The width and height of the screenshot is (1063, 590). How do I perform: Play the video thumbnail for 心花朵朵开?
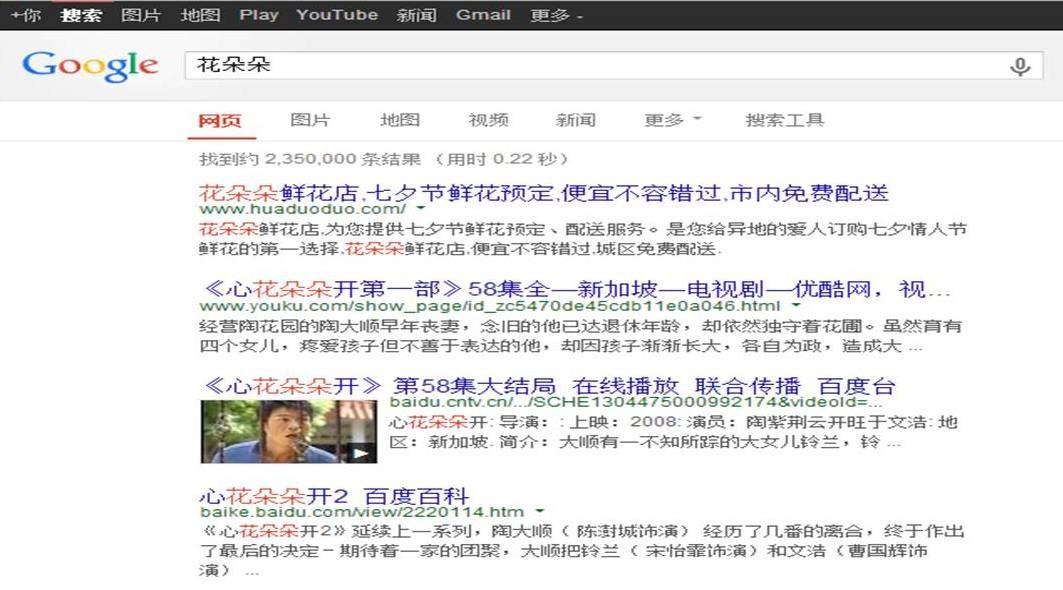(x=289, y=431)
